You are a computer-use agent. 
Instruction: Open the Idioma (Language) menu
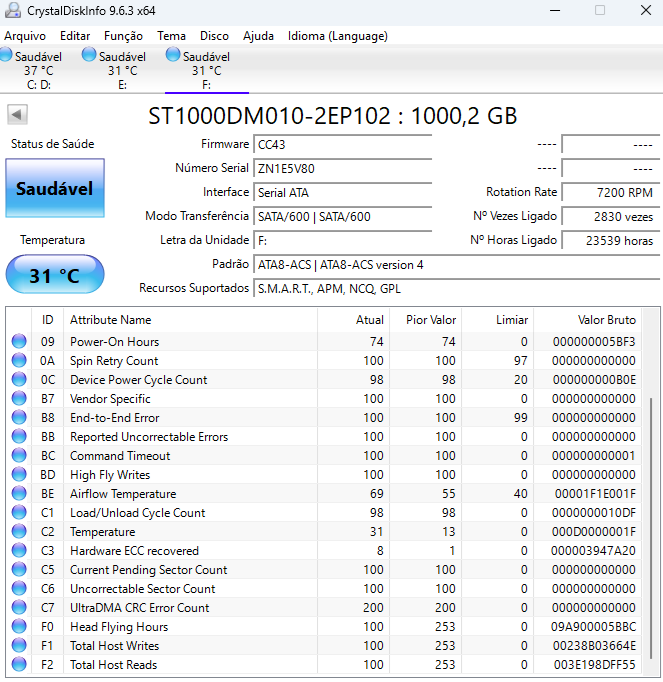338,36
